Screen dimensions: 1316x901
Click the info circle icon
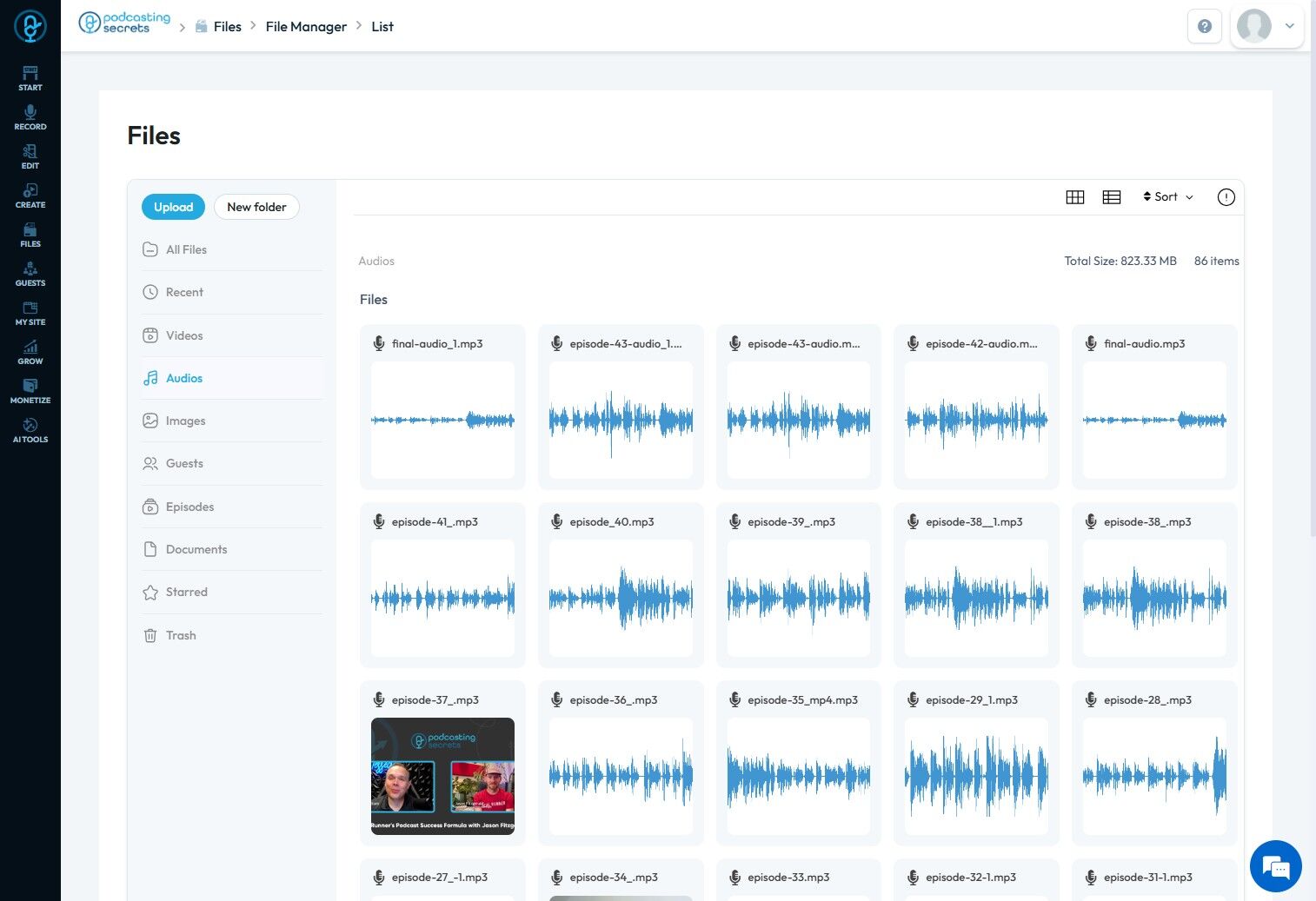[x=1226, y=197]
